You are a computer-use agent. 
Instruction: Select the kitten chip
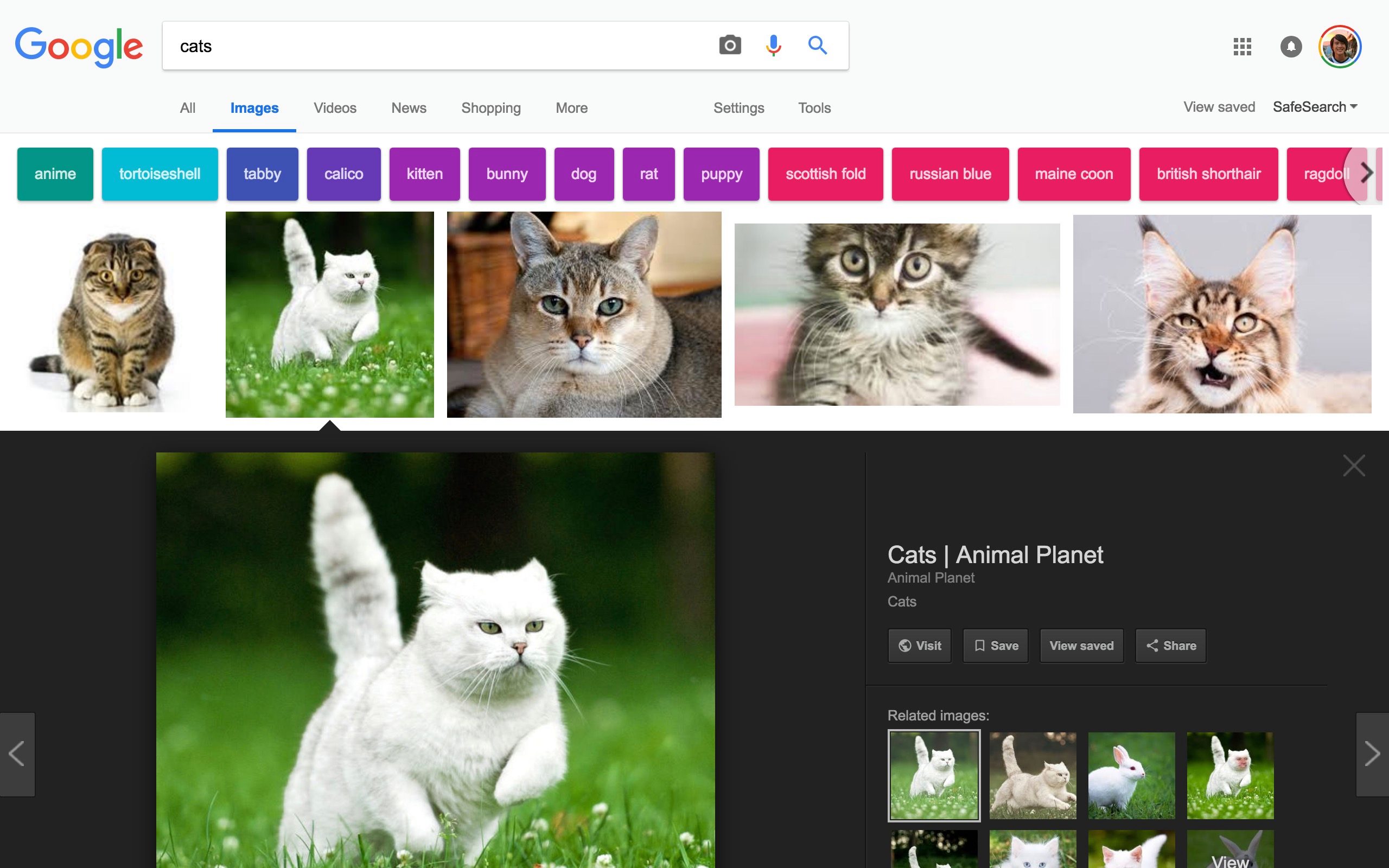point(425,174)
